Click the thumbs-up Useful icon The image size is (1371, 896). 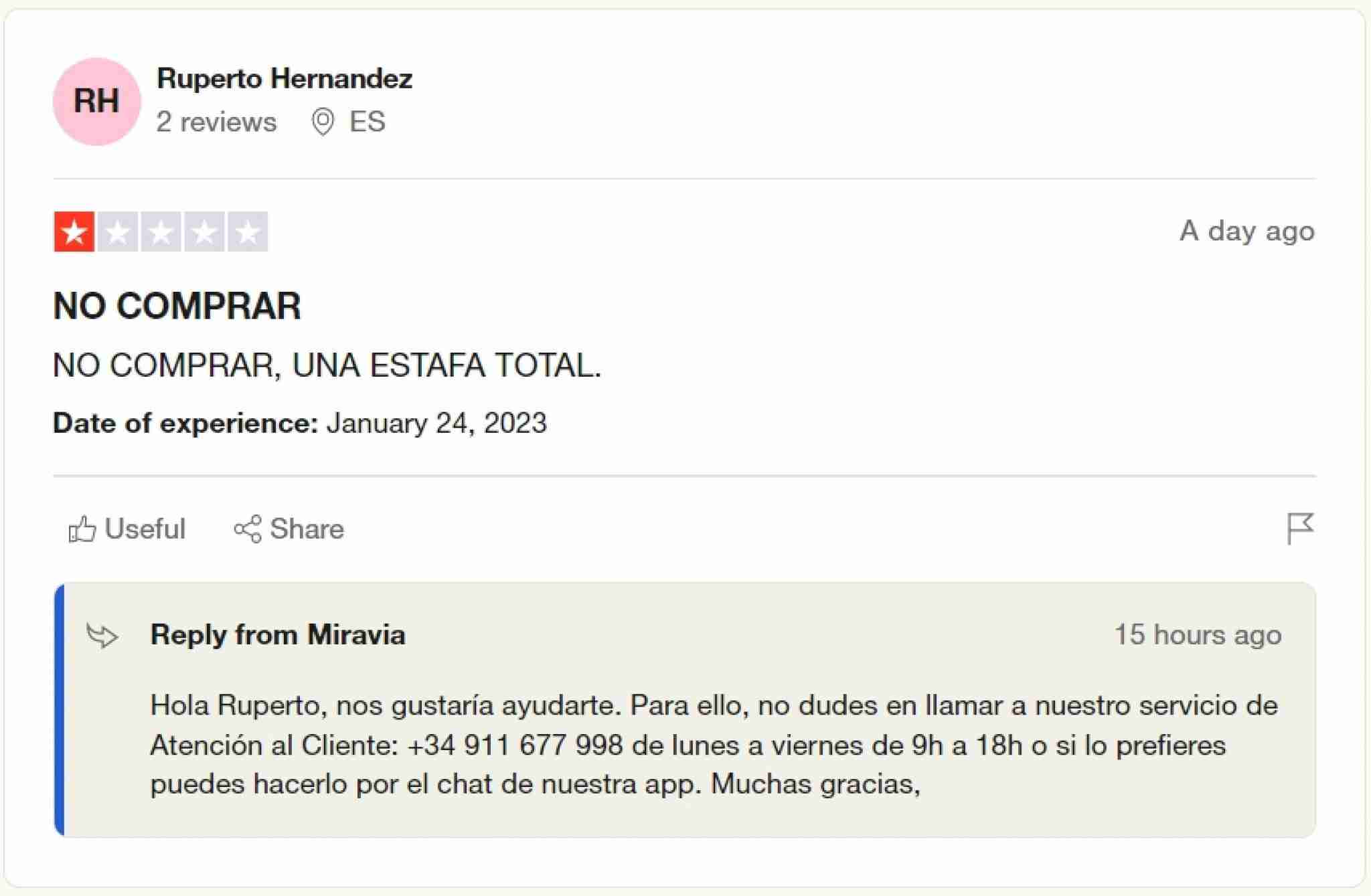click(x=82, y=529)
